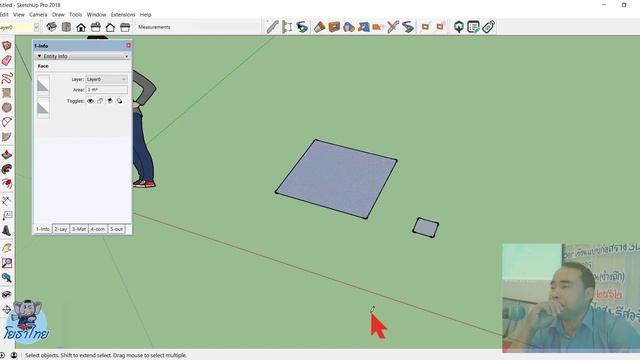640x360 pixels.
Task: Open the Draw menu
Action: click(x=58, y=14)
